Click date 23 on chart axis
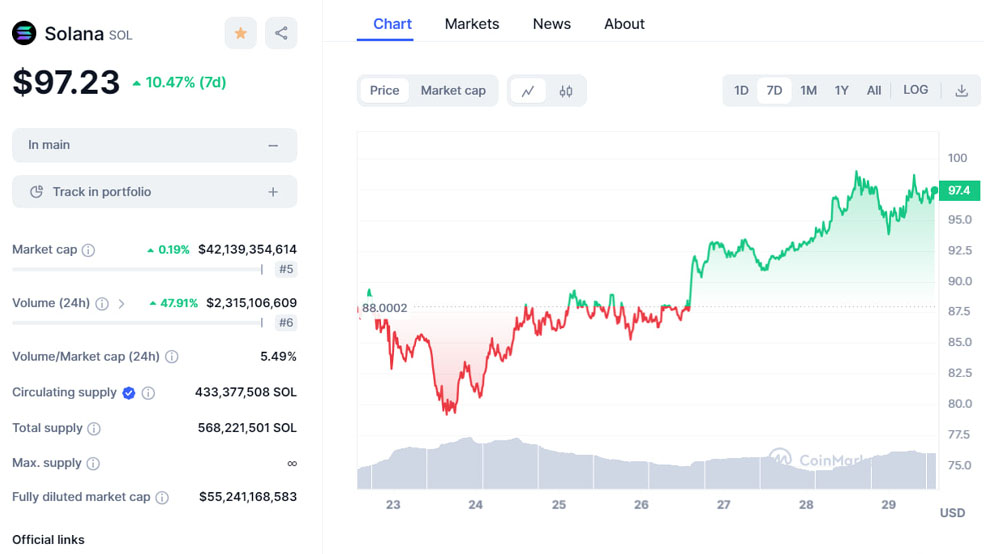Viewport: 984px width, 554px height. (x=393, y=504)
